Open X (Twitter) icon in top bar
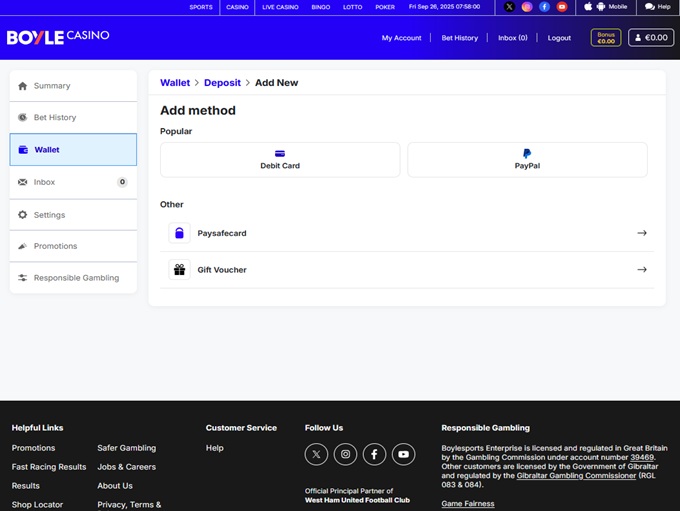The image size is (680, 511). click(x=509, y=6)
